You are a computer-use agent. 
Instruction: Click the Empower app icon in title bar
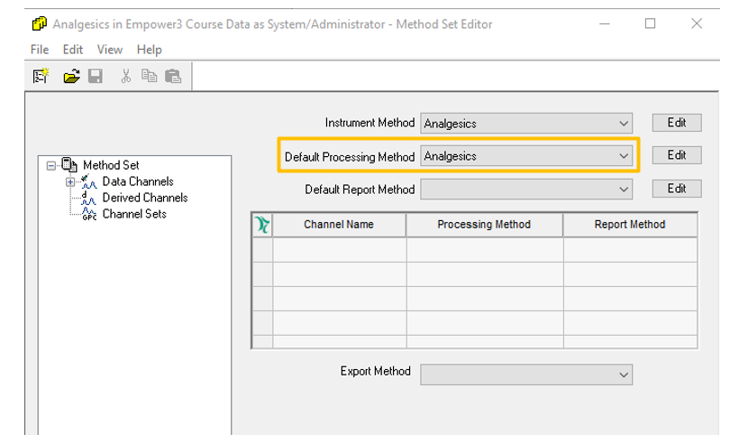(40, 23)
